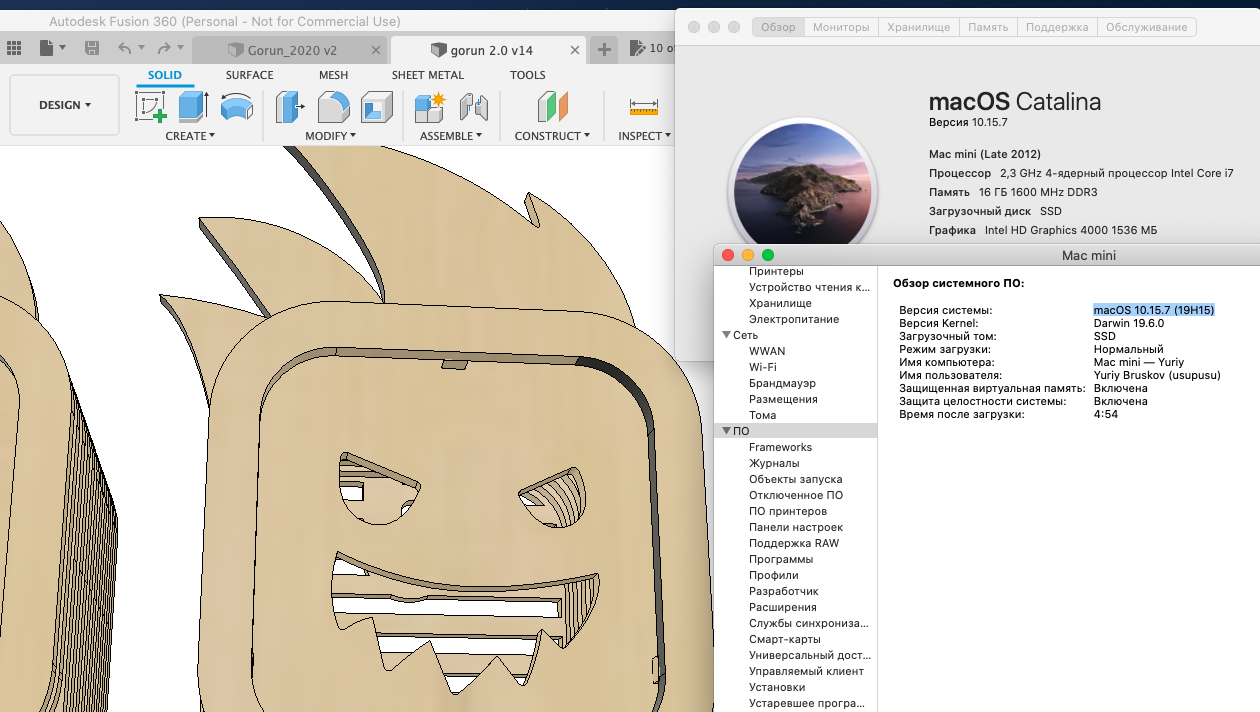Switch to the SURFACE ribbon tab
The image size is (1260, 712).
click(249, 75)
